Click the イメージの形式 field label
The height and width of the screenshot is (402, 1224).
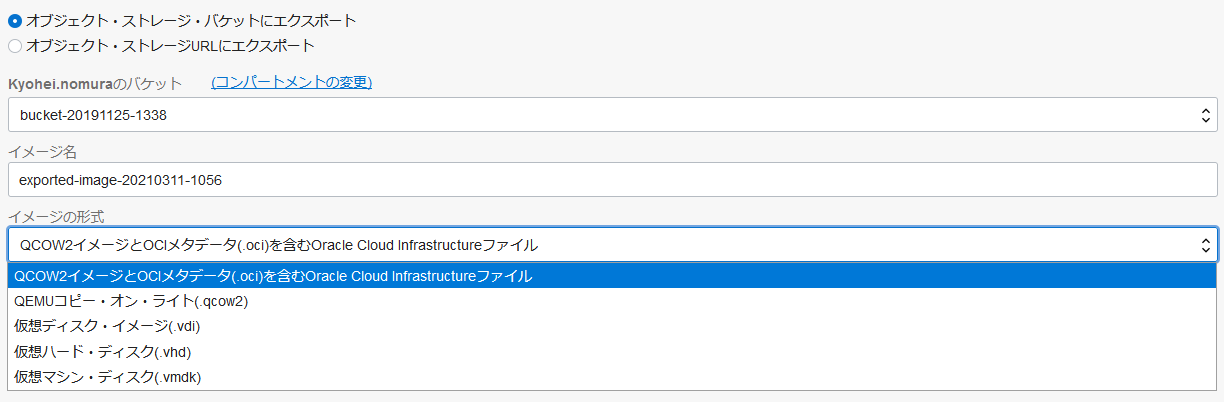click(x=55, y=216)
